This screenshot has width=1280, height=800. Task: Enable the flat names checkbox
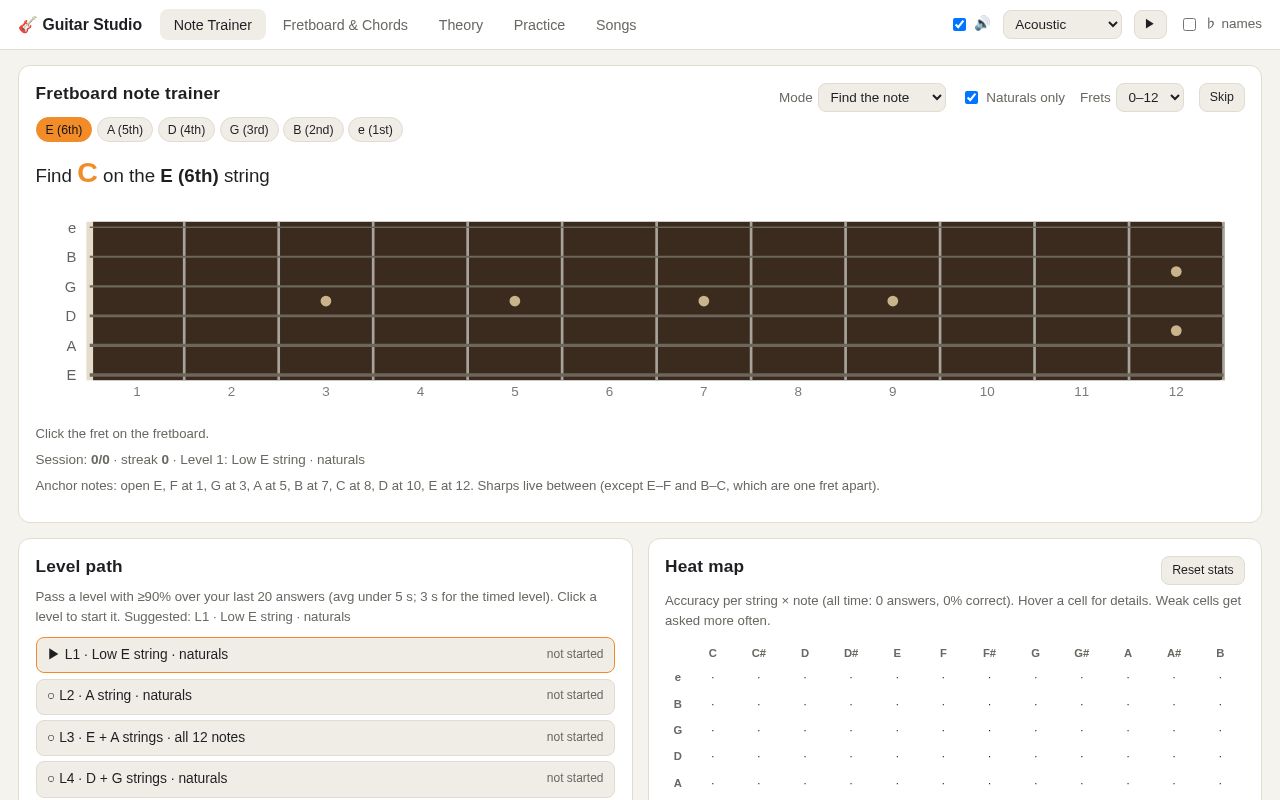click(x=1189, y=24)
